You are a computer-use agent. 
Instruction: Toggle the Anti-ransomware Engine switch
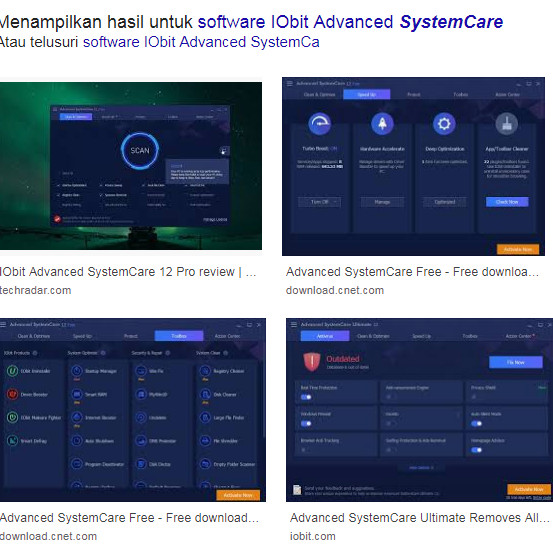tap(391, 397)
